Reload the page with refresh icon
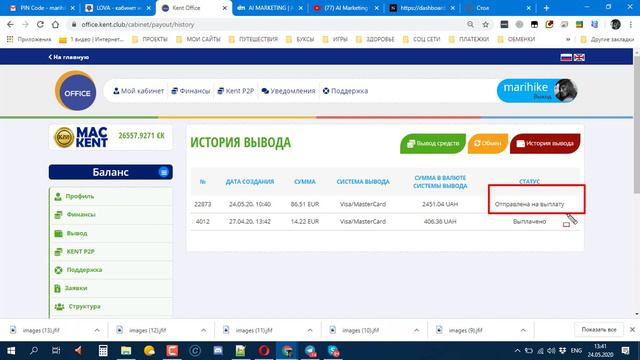The width and height of the screenshot is (640, 360). [x=40, y=24]
